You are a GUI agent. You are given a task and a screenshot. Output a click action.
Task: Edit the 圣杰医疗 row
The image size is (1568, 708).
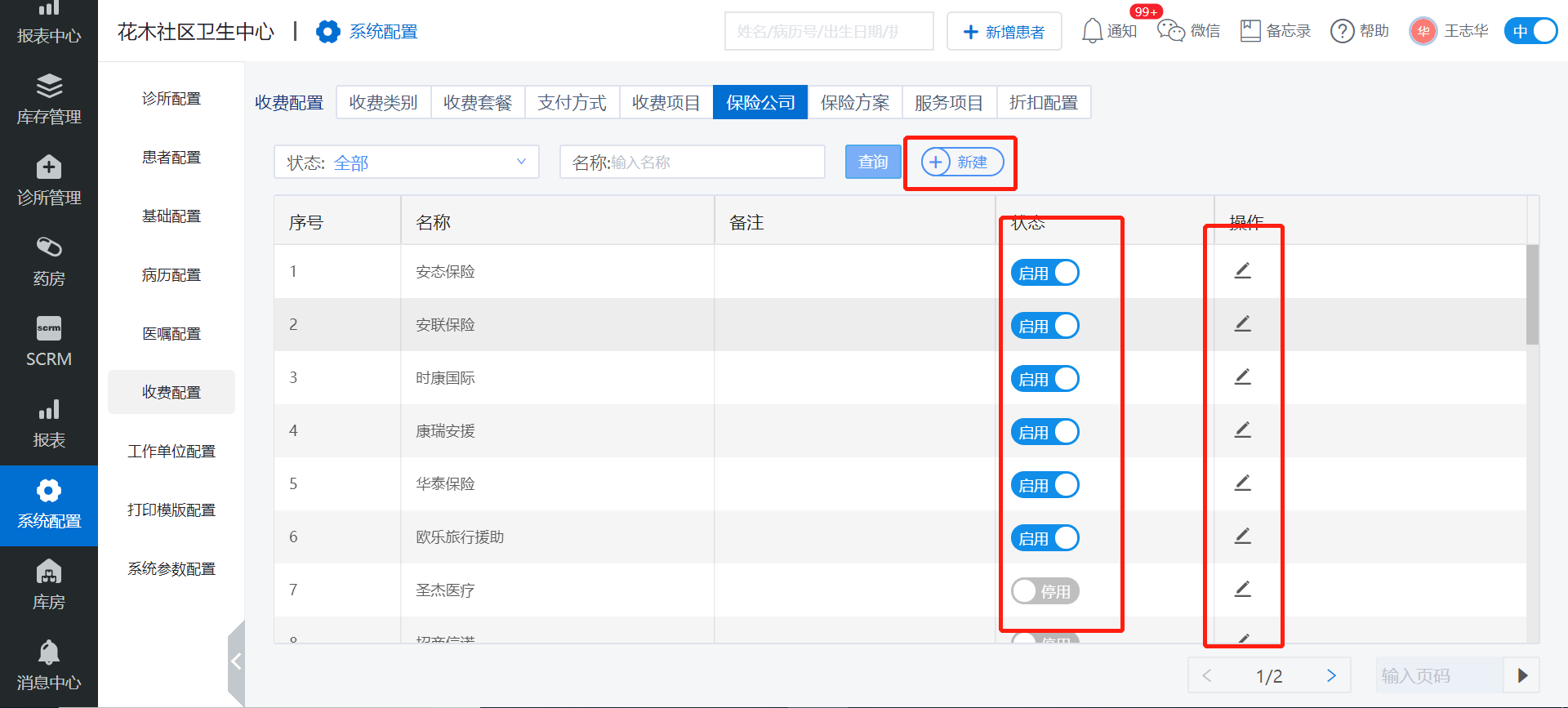point(1242,589)
